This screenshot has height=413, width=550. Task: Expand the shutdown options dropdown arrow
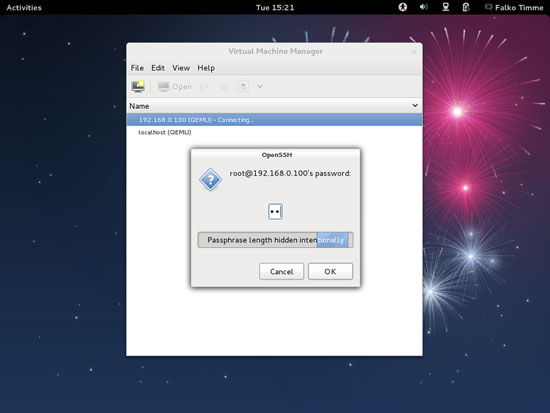click(x=260, y=86)
